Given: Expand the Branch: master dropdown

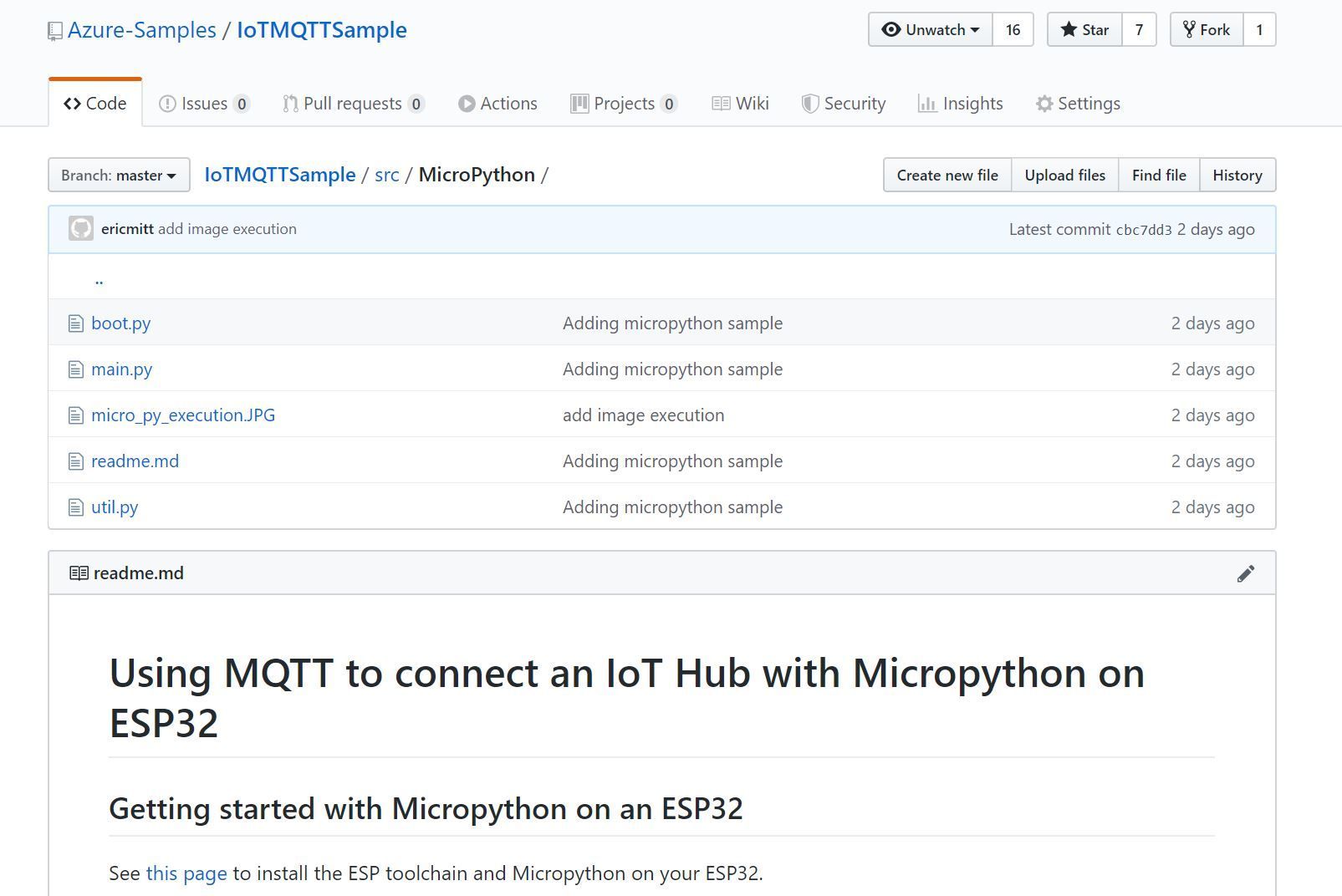Looking at the screenshot, I should click(117, 175).
